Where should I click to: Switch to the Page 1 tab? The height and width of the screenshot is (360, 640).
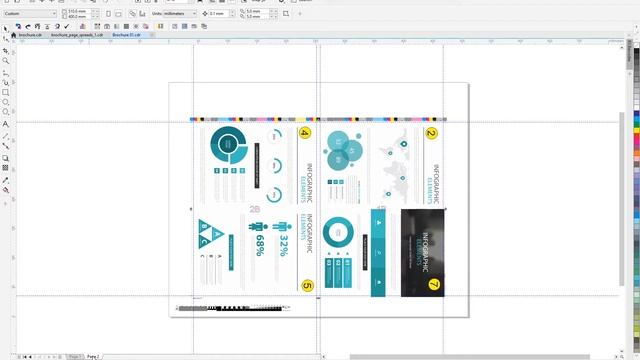[x=75, y=357]
